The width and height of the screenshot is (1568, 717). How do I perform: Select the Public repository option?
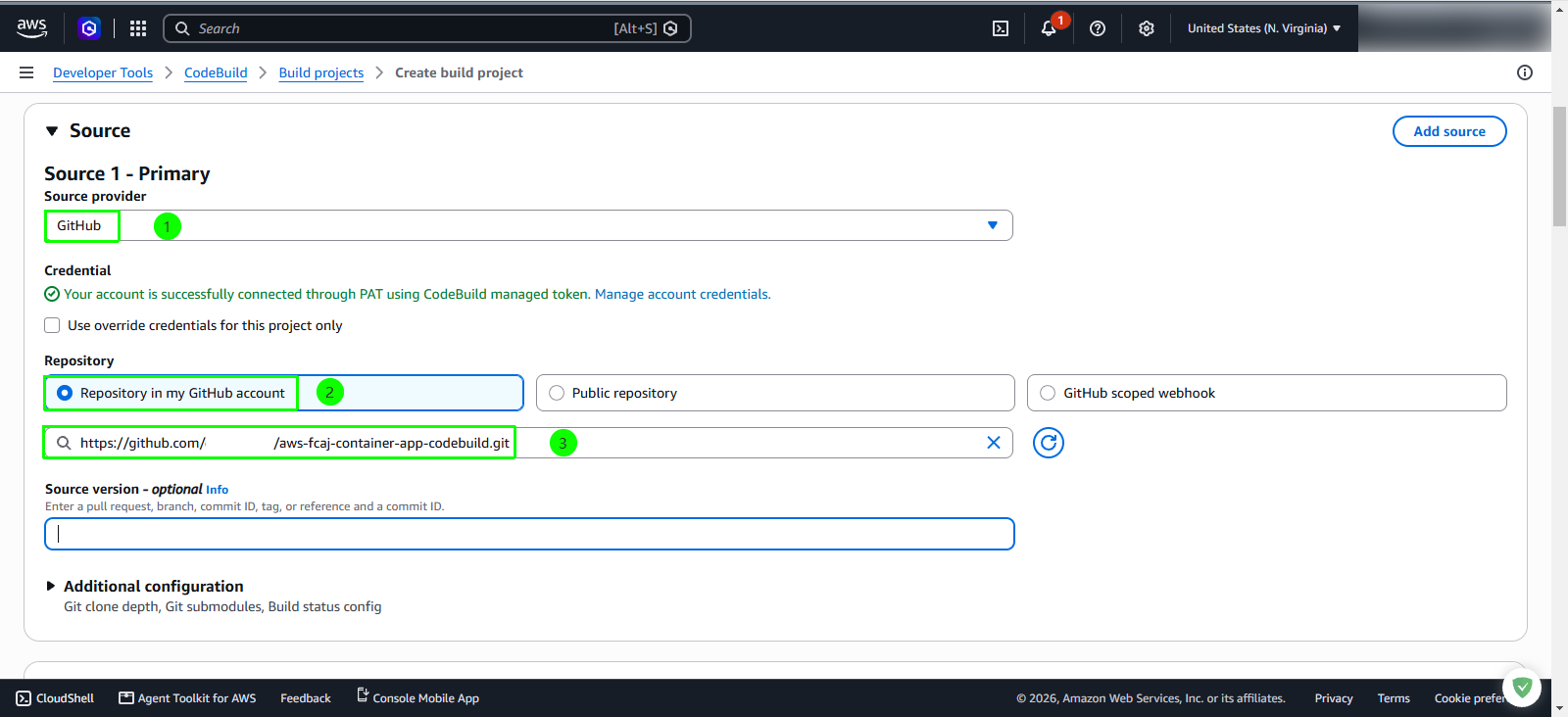pos(775,393)
